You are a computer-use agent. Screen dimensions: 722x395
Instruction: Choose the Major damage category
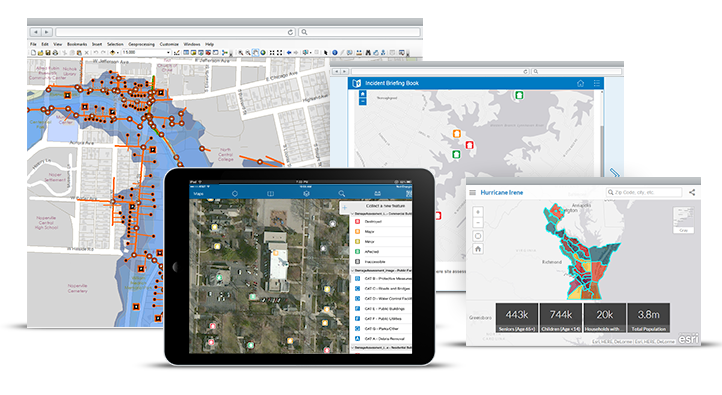pyautogui.click(x=382, y=232)
